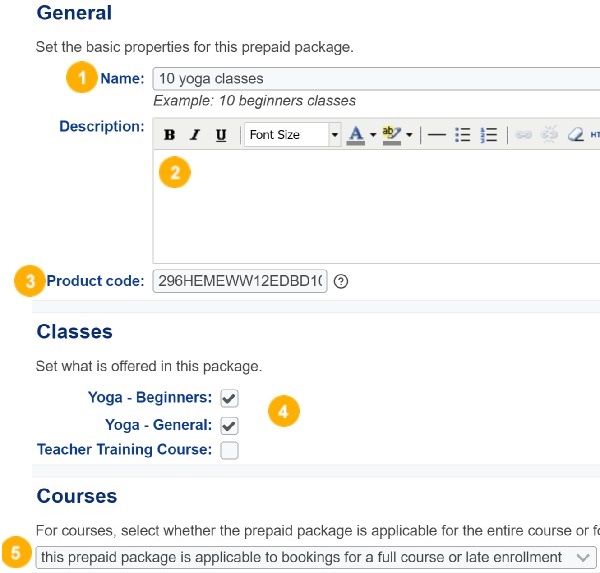Screen dimensions: 600x573
Task: Open the Product code help icon
Action: coord(341,281)
